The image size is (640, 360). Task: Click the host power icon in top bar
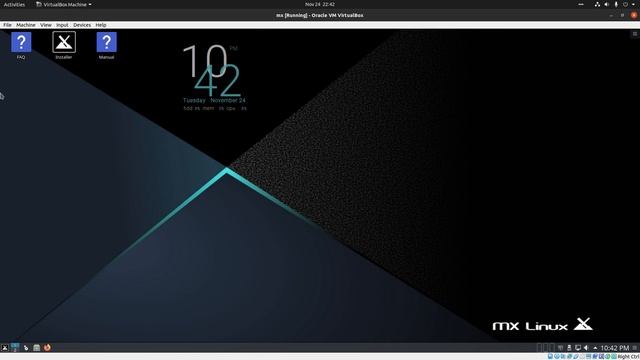pos(625,4)
